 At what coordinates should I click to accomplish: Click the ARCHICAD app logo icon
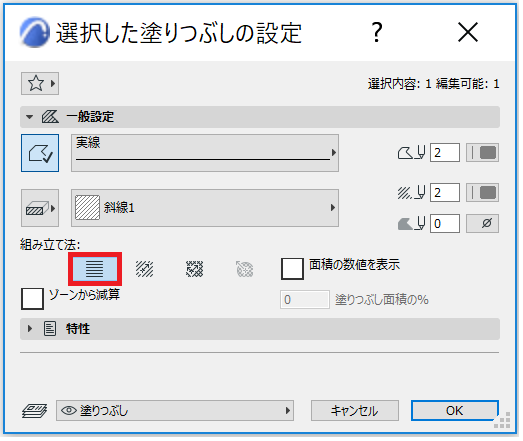coord(35,32)
